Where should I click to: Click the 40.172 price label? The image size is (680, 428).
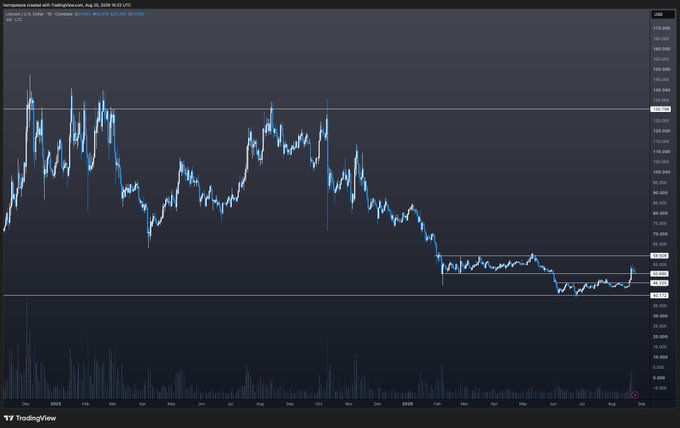660,295
